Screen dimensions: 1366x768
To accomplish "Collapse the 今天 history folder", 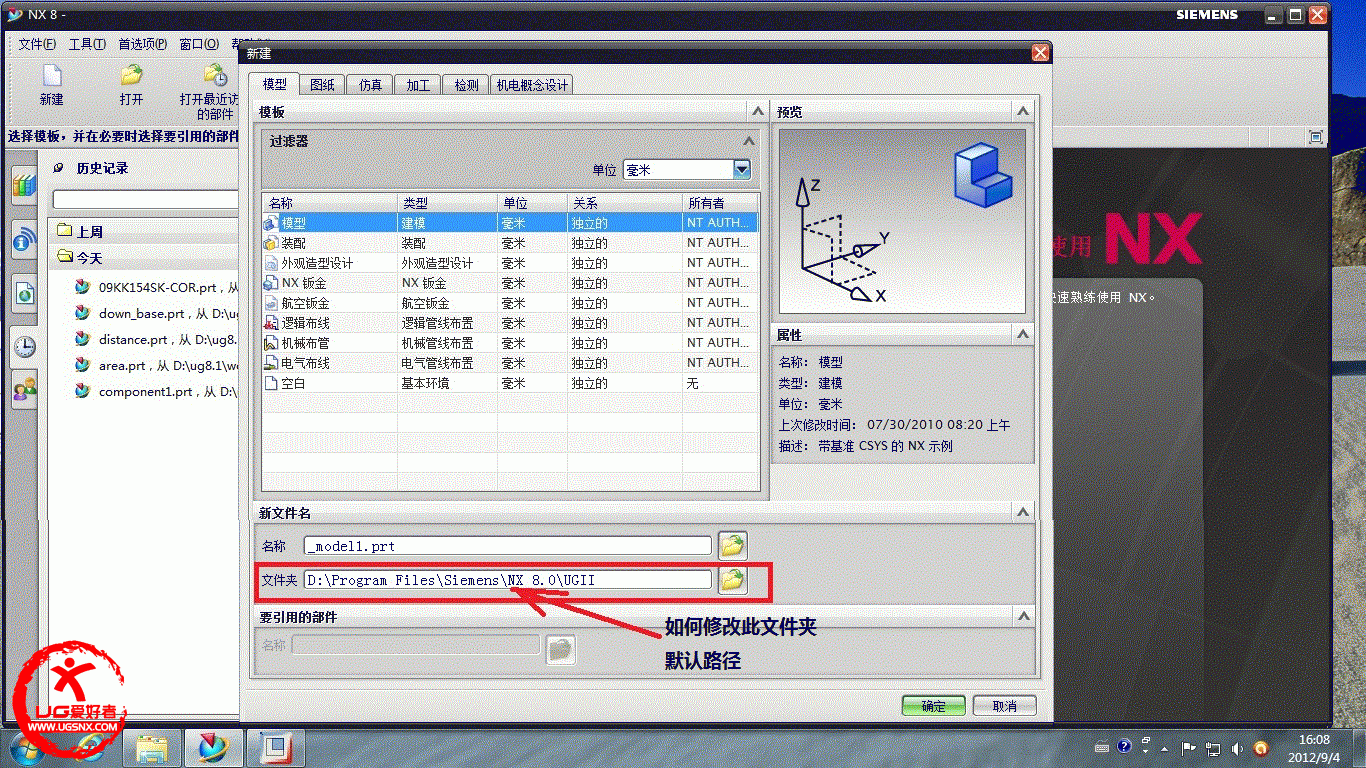I will (x=80, y=258).
